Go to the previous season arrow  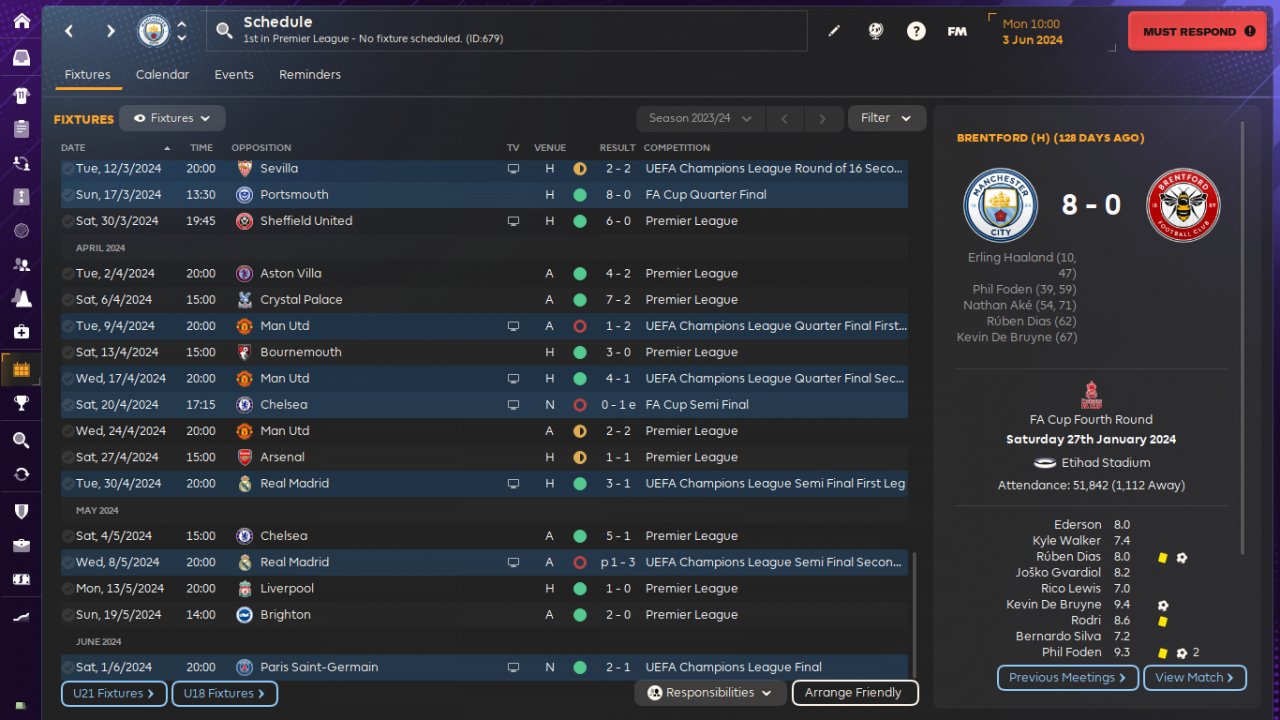point(784,118)
